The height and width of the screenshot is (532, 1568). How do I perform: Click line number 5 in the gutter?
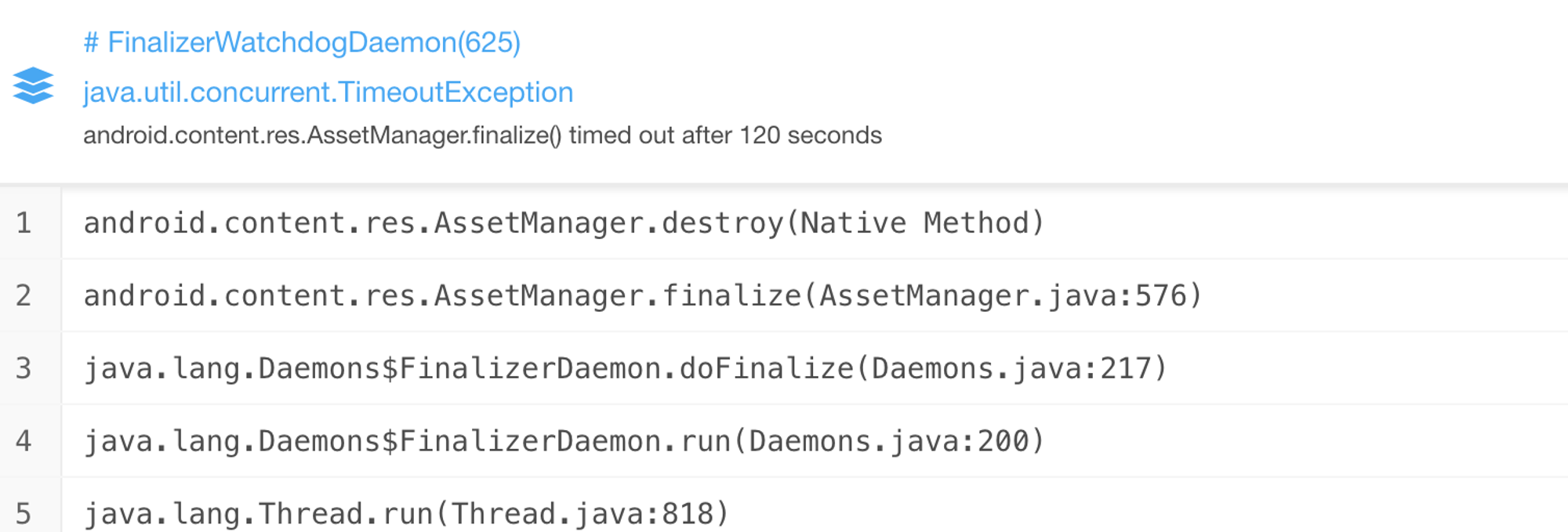(24, 514)
